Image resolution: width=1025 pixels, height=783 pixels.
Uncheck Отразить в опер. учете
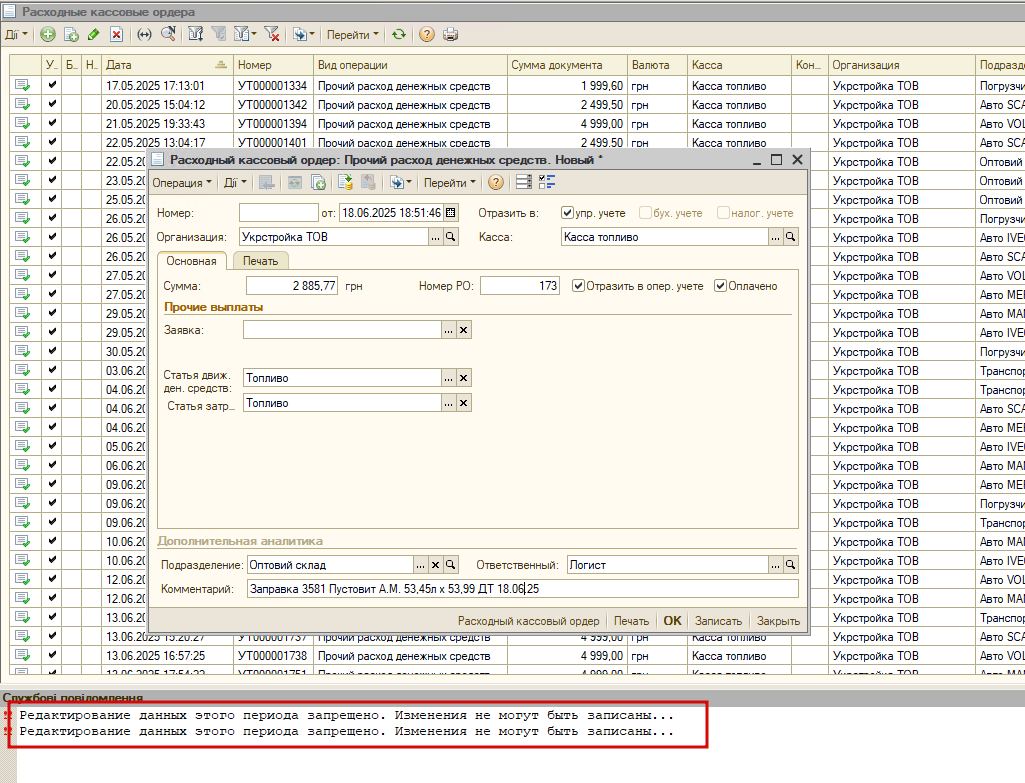(579, 286)
